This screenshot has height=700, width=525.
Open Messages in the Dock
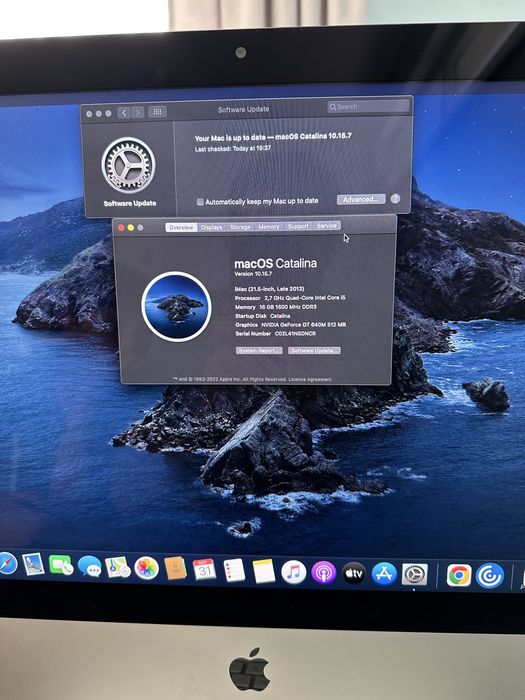coord(89,567)
